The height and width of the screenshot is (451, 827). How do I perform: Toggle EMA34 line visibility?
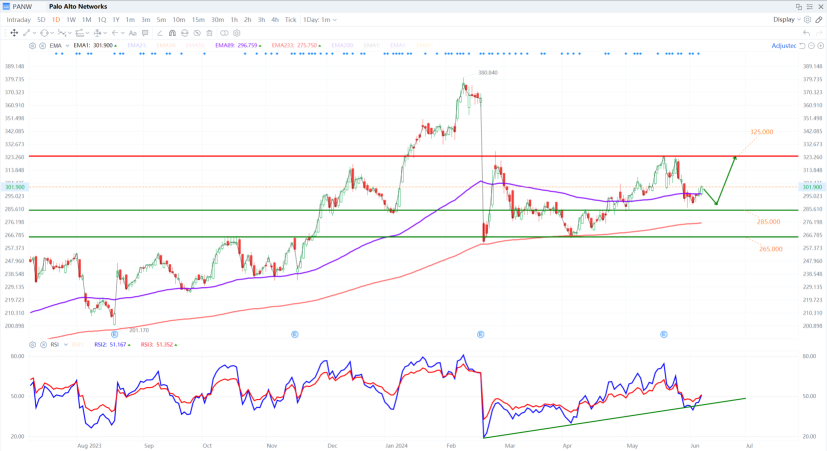click(x=166, y=45)
